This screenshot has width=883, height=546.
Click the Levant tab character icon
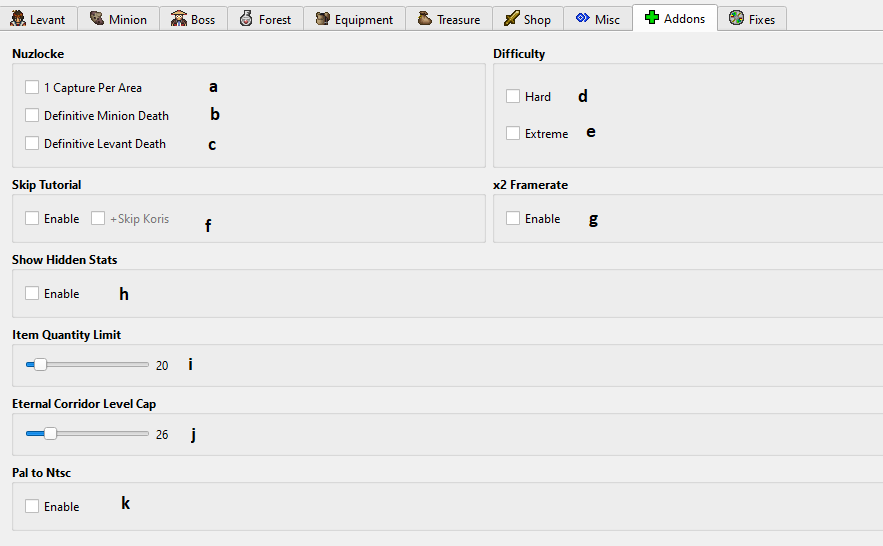pyautogui.click(x=18, y=19)
